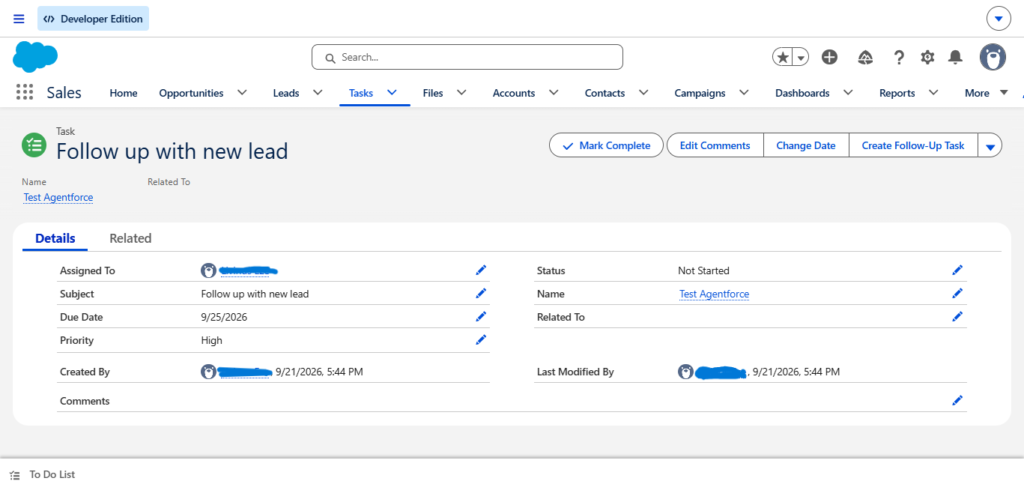Open the Trailhead guidance icon
Image resolution: width=1024 pixels, height=490 pixels.
[x=865, y=57]
